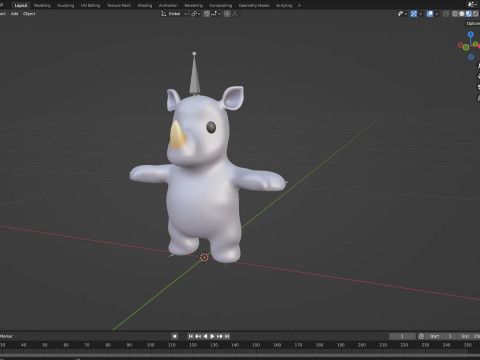Switch to wireframe viewport shading
480x360 pixels.
coord(455,14)
